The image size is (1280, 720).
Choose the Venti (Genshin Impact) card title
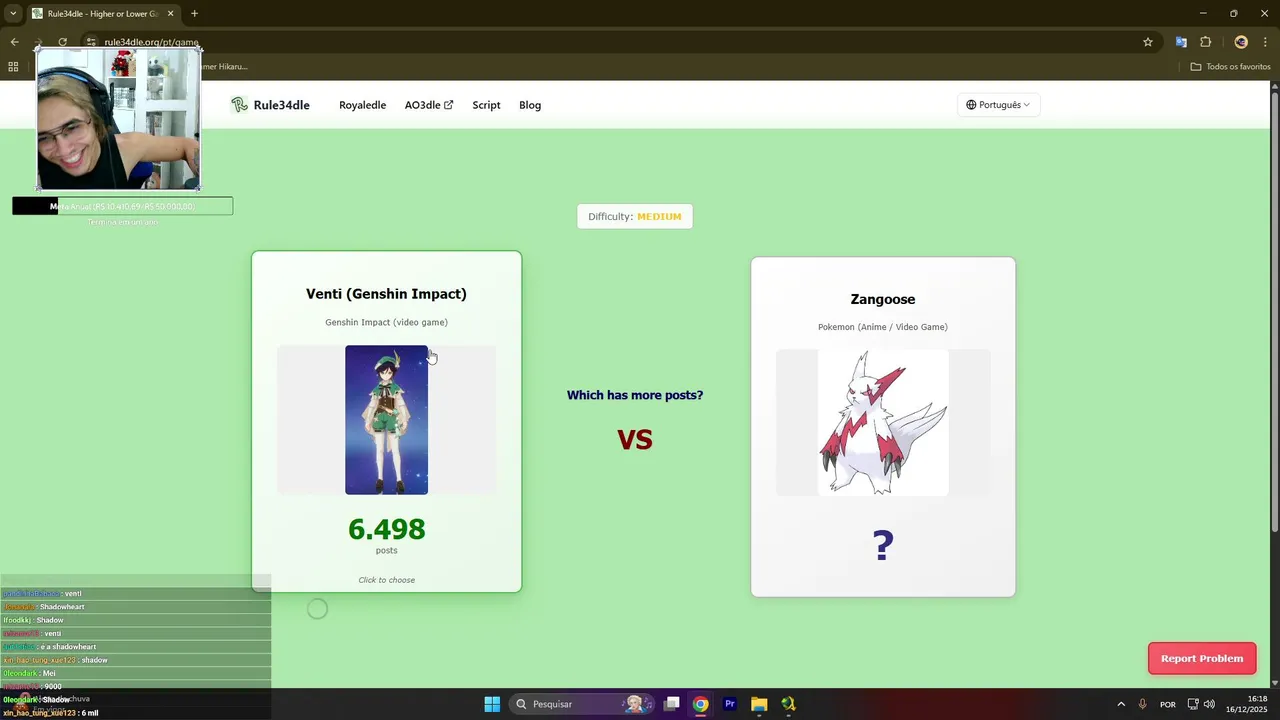click(x=386, y=294)
